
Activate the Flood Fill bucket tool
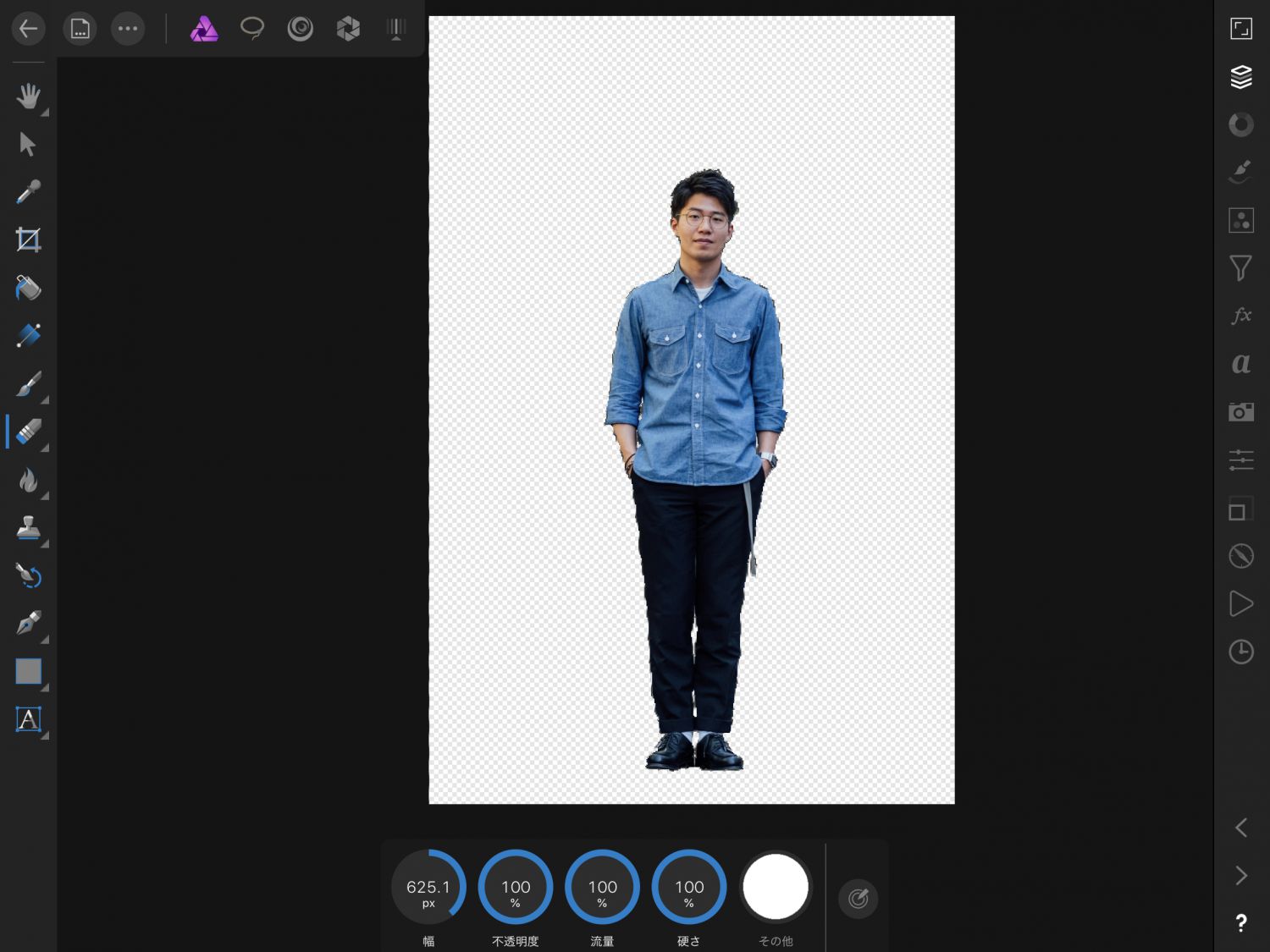[x=28, y=288]
